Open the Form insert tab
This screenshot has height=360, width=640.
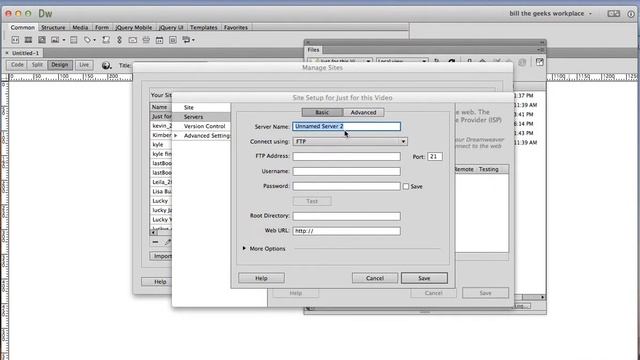(x=102, y=27)
